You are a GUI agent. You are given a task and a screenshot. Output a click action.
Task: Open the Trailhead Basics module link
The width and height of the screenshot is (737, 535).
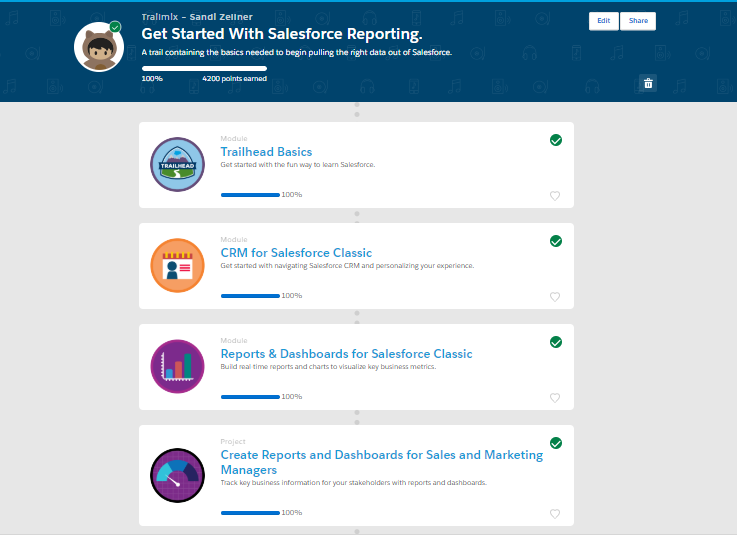point(266,152)
